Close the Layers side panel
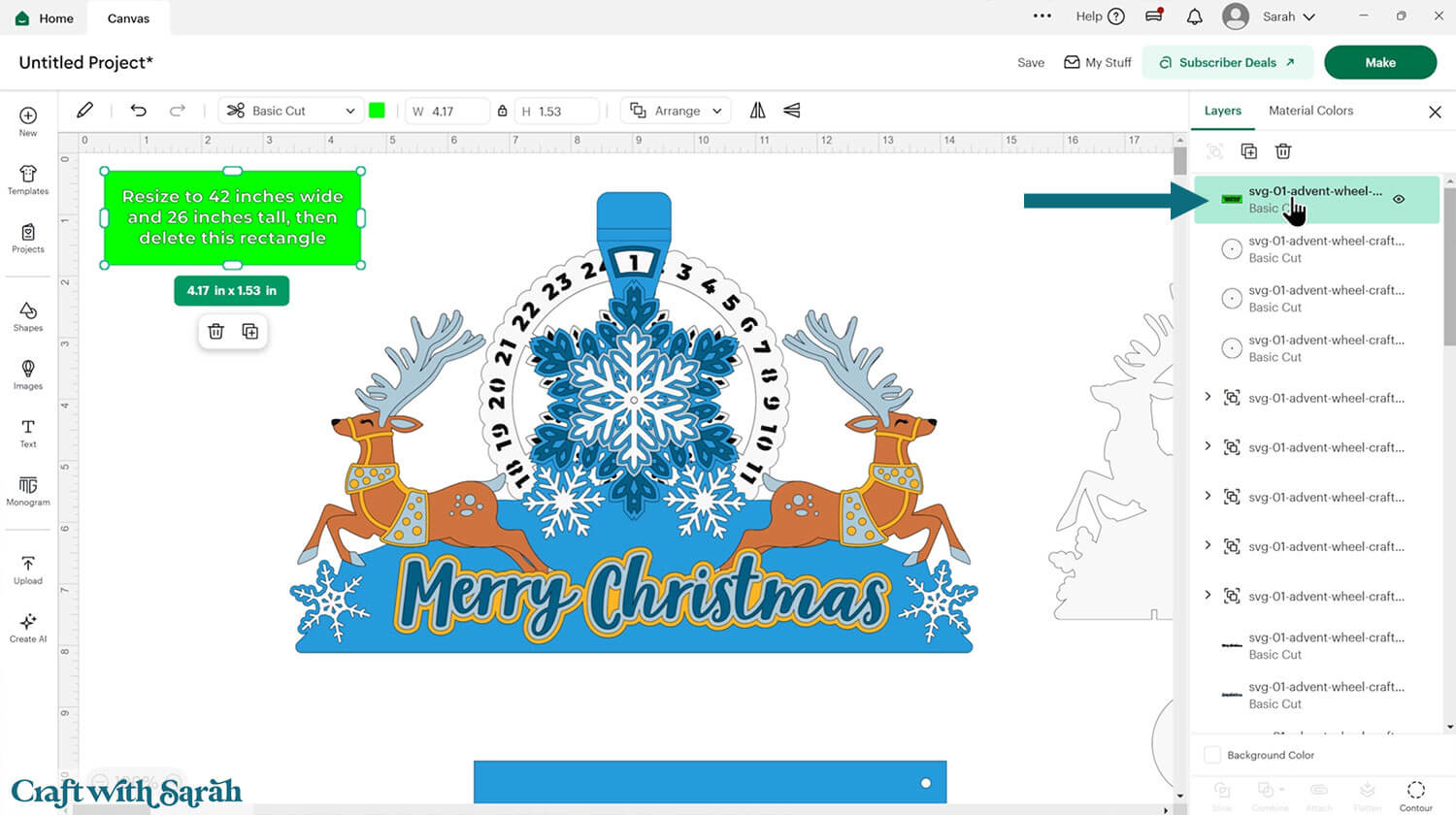The width and height of the screenshot is (1456, 815). pyautogui.click(x=1435, y=112)
